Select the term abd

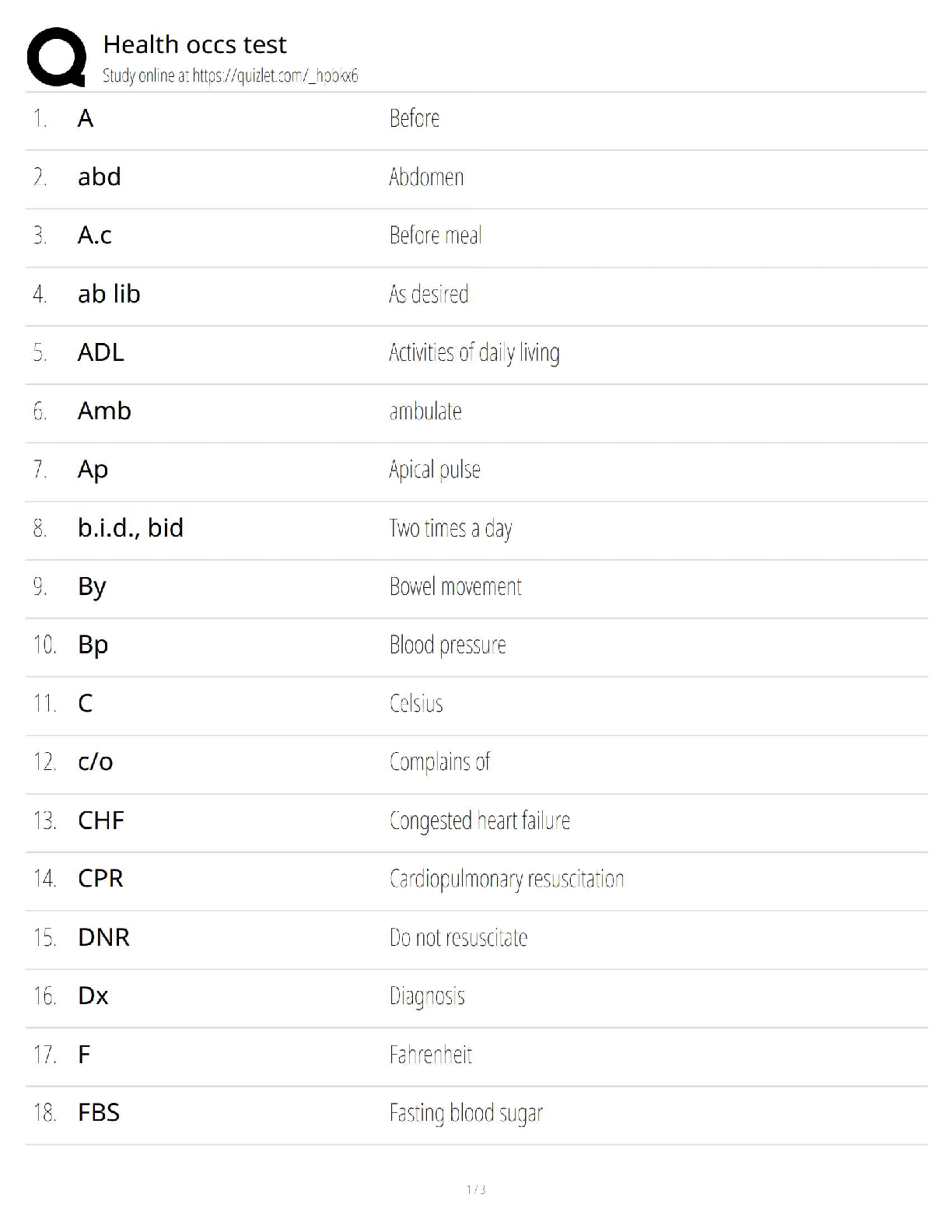pos(99,177)
